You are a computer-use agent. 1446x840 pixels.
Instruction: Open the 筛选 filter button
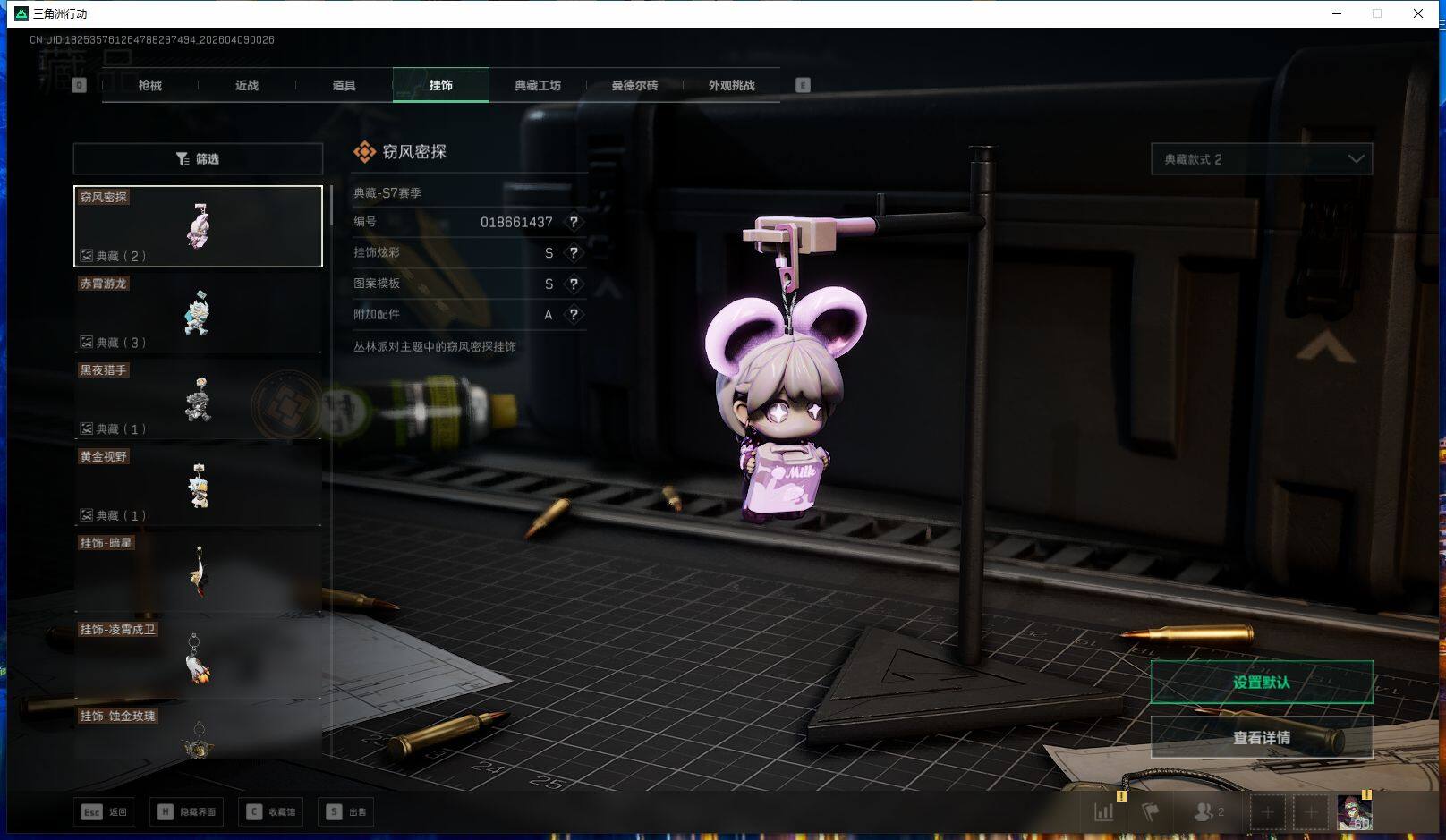click(x=198, y=158)
